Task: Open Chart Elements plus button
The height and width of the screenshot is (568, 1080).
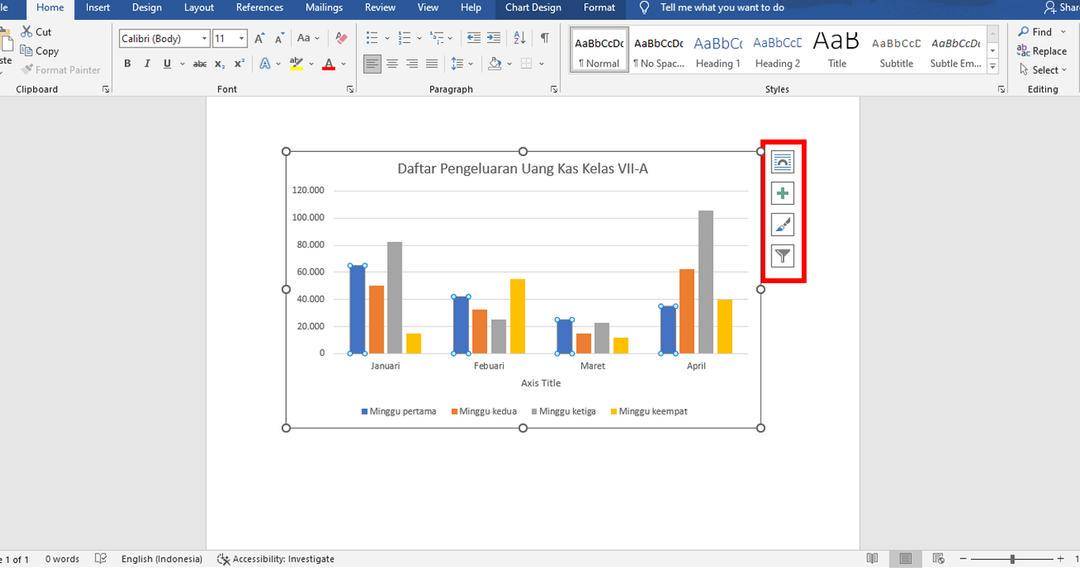Action: pyautogui.click(x=782, y=193)
